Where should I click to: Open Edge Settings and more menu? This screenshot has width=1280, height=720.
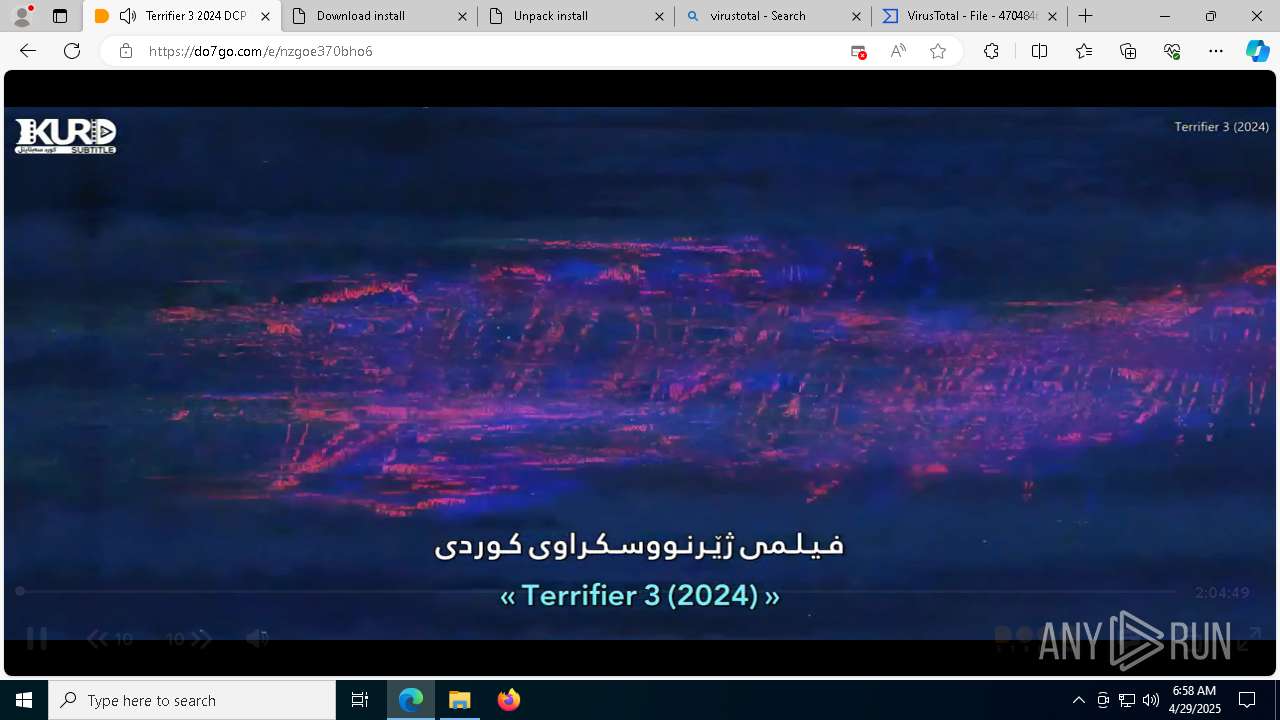coord(1216,51)
